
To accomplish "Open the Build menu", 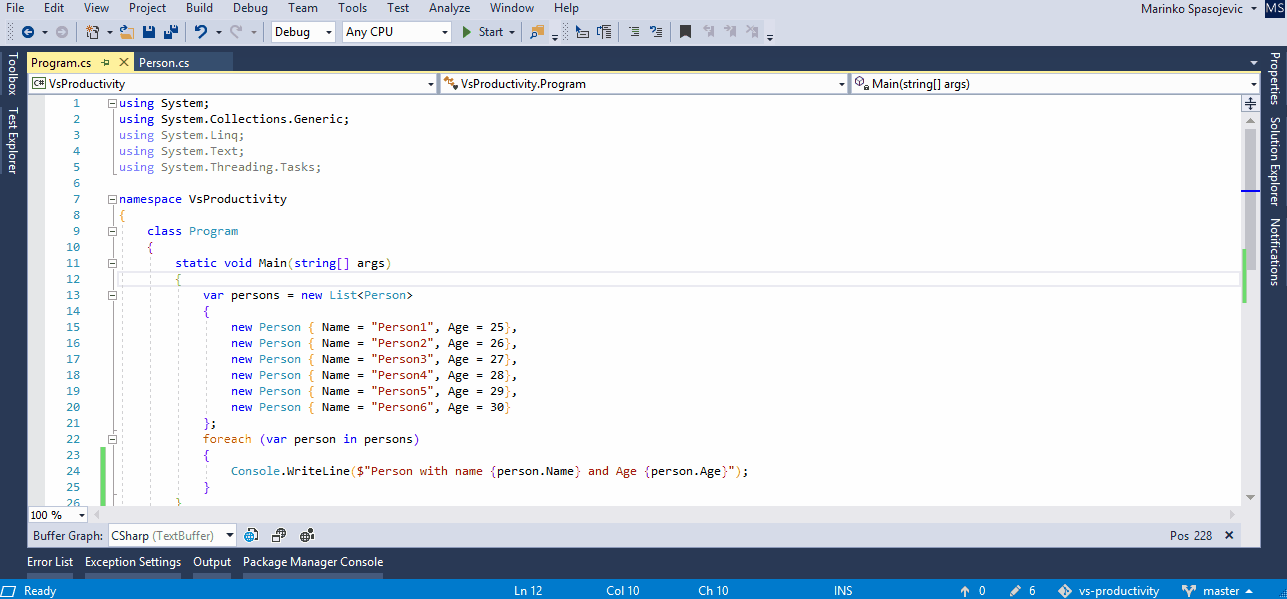I will 198,8.
